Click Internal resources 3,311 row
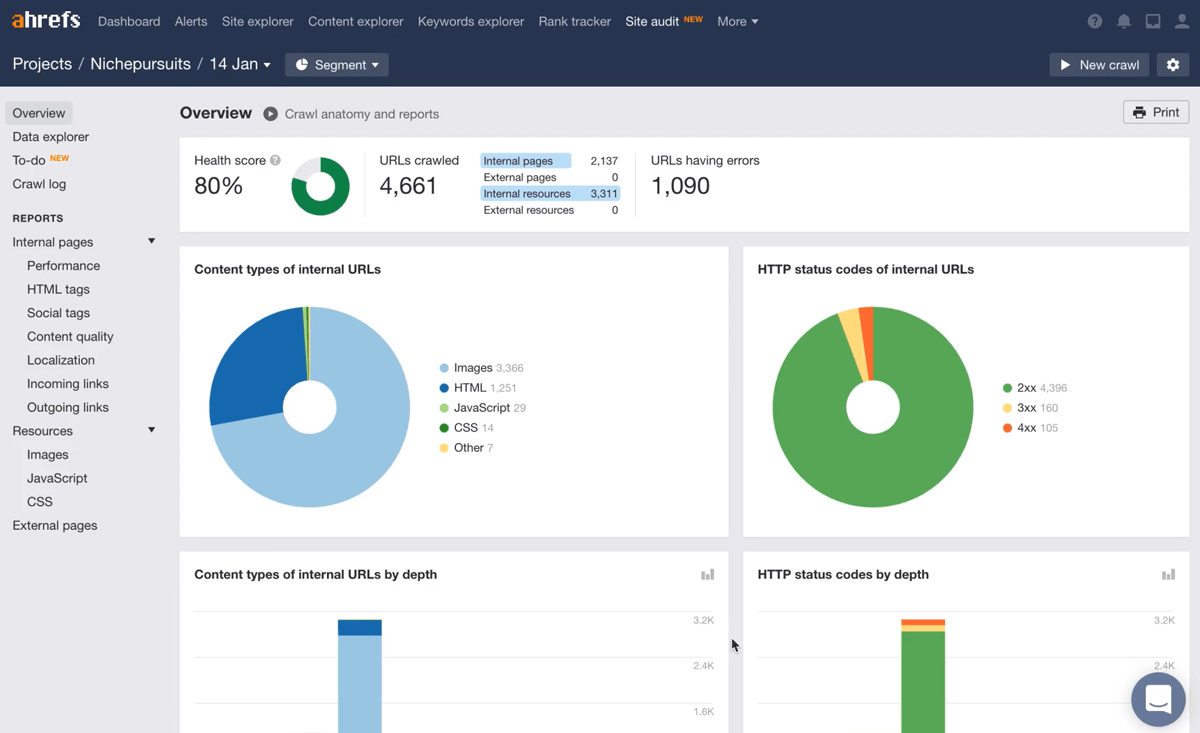The image size is (1200, 733). point(550,194)
